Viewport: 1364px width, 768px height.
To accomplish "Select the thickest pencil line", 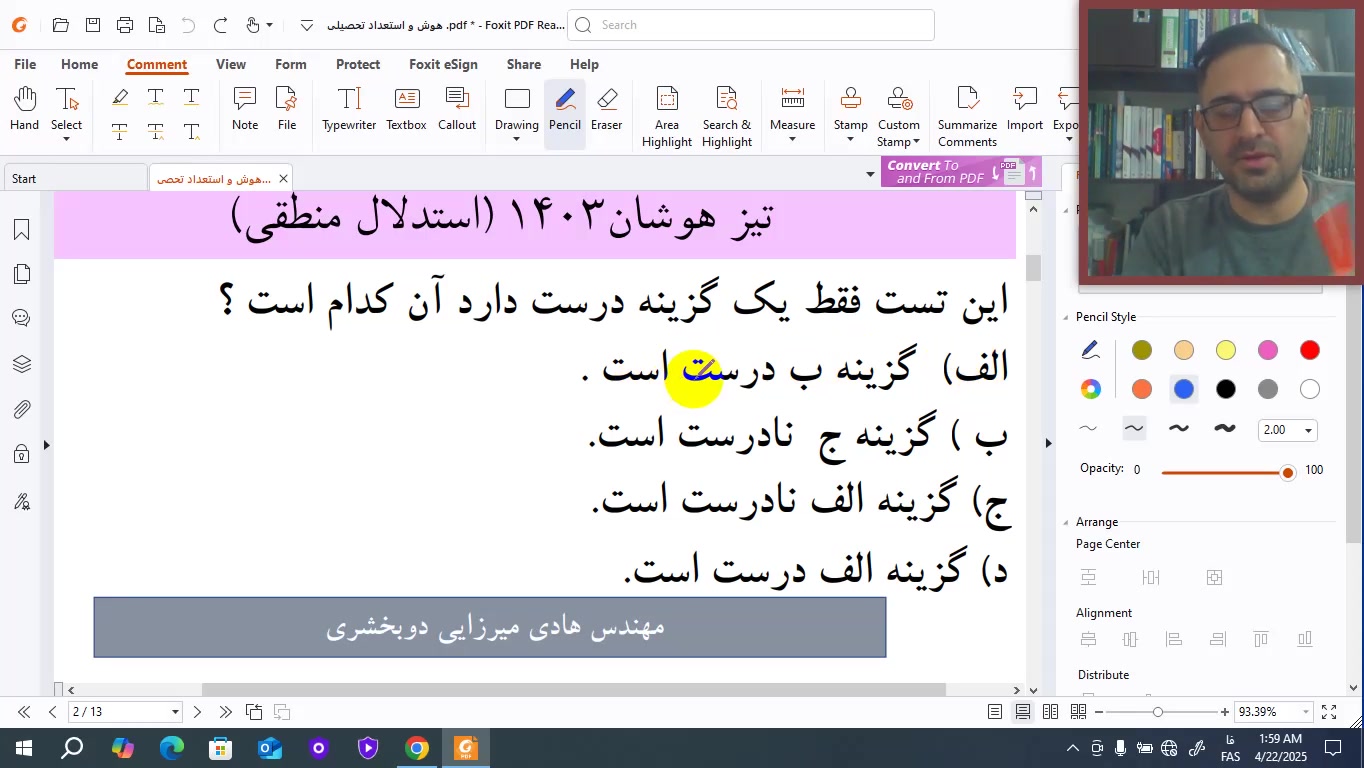I will coord(1225,429).
